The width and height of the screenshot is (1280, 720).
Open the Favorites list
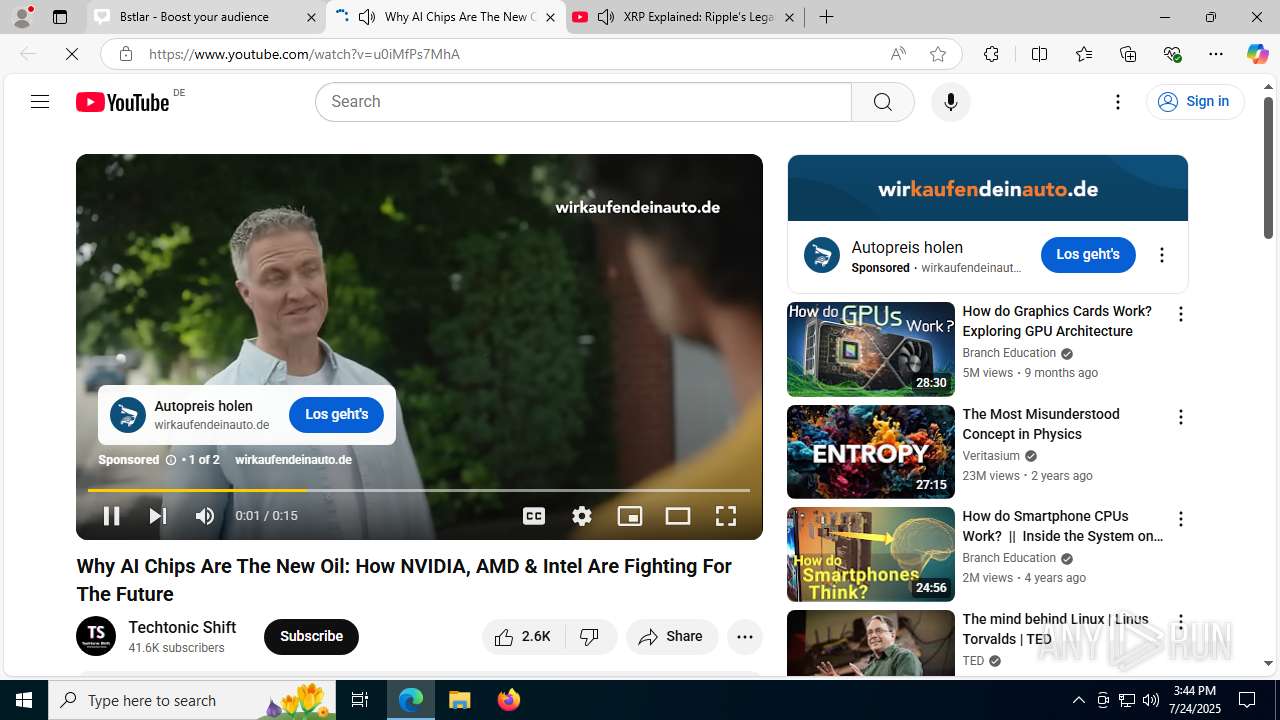[1084, 54]
